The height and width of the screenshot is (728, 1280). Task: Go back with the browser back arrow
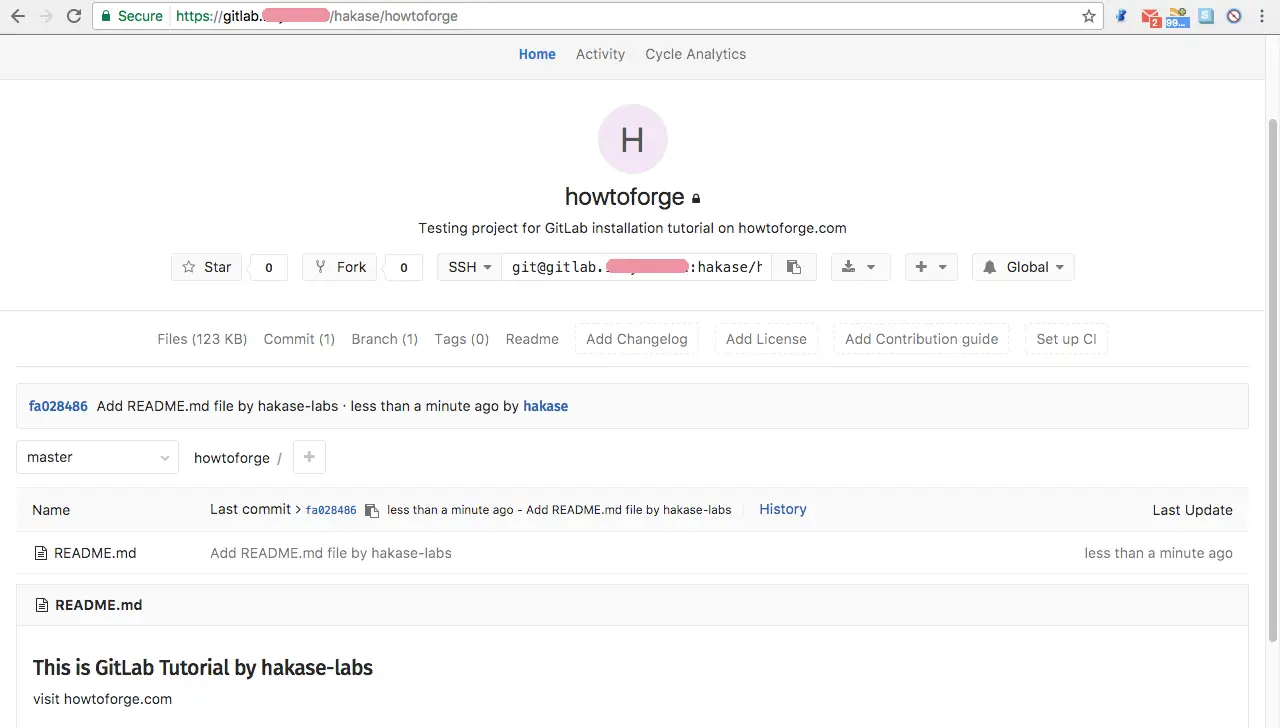click(x=18, y=16)
